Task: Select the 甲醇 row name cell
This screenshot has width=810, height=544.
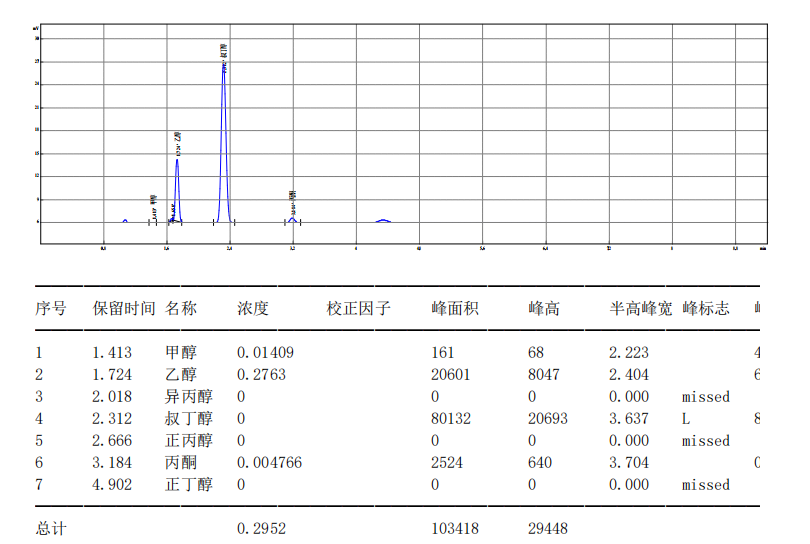Action: [181, 353]
